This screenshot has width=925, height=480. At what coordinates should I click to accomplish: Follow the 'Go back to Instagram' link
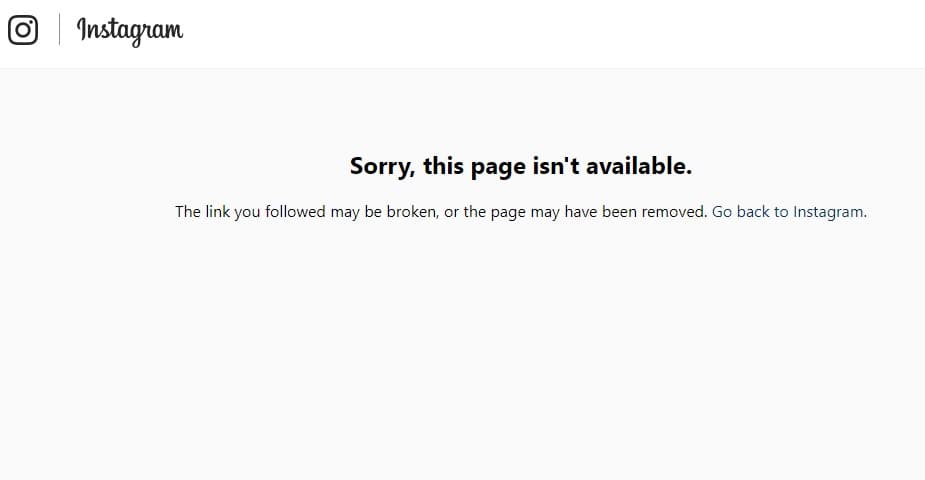pyautogui.click(x=789, y=212)
